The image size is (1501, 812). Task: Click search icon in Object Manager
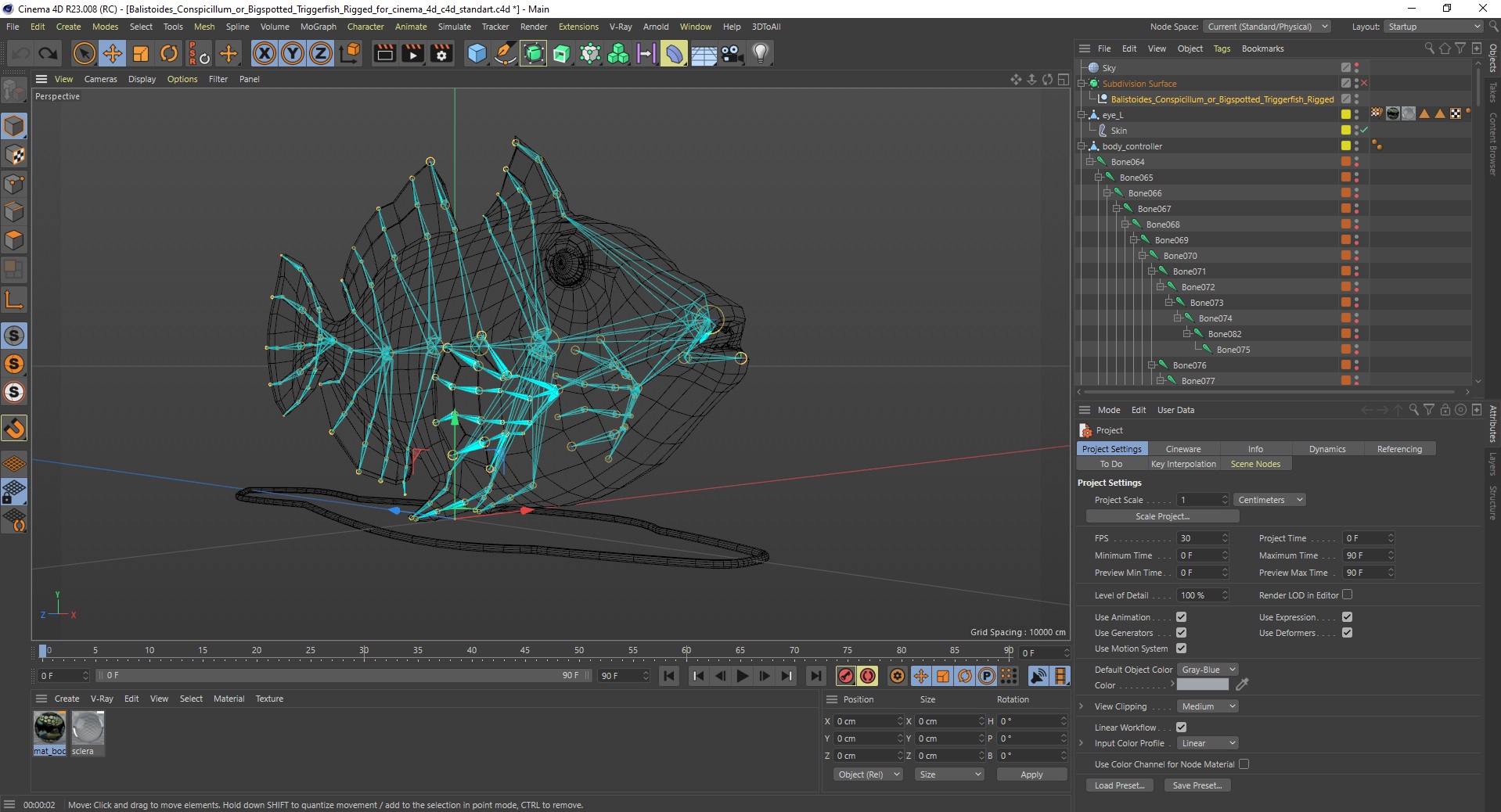tap(1429, 49)
